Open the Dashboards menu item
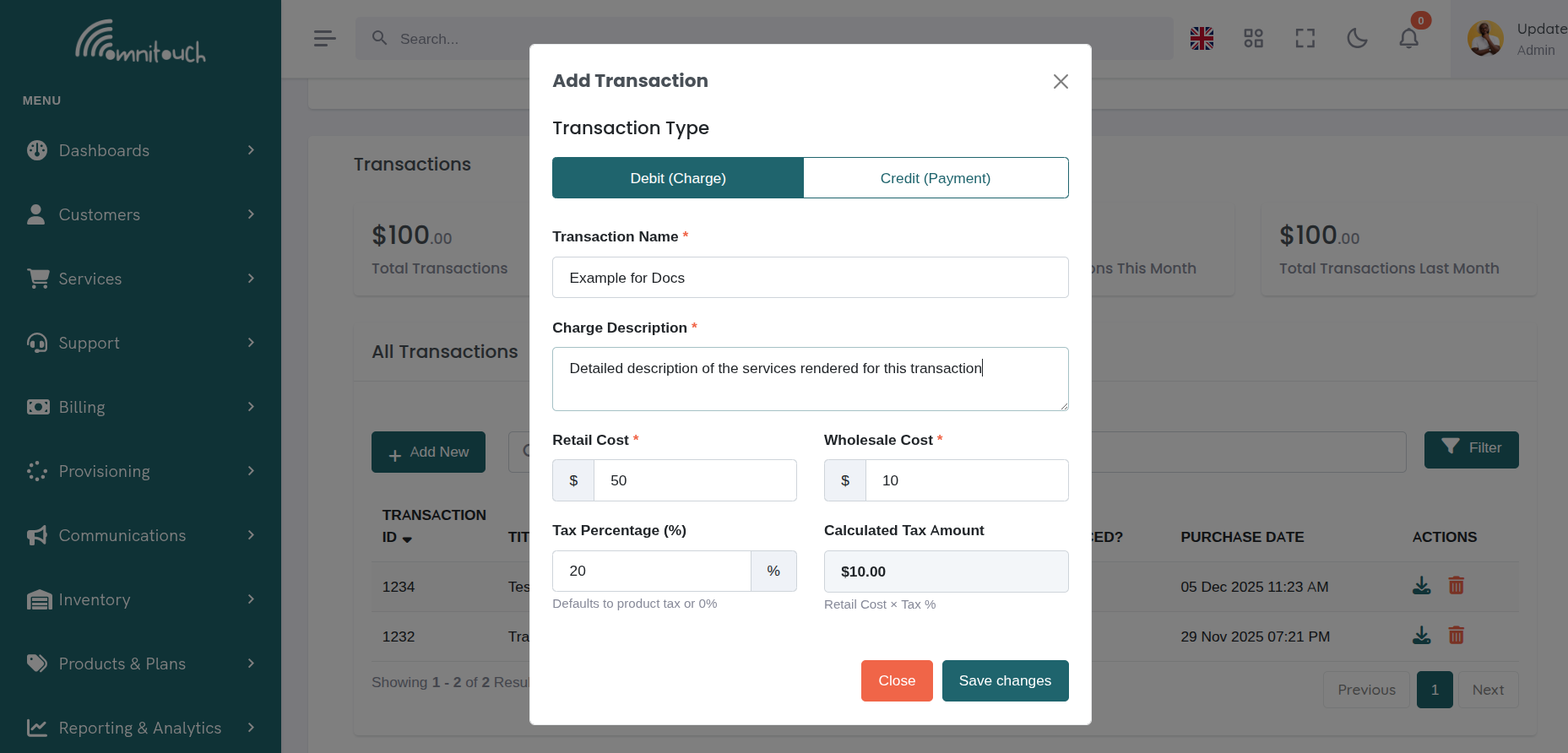This screenshot has width=1568, height=753. pyautogui.click(x=104, y=150)
